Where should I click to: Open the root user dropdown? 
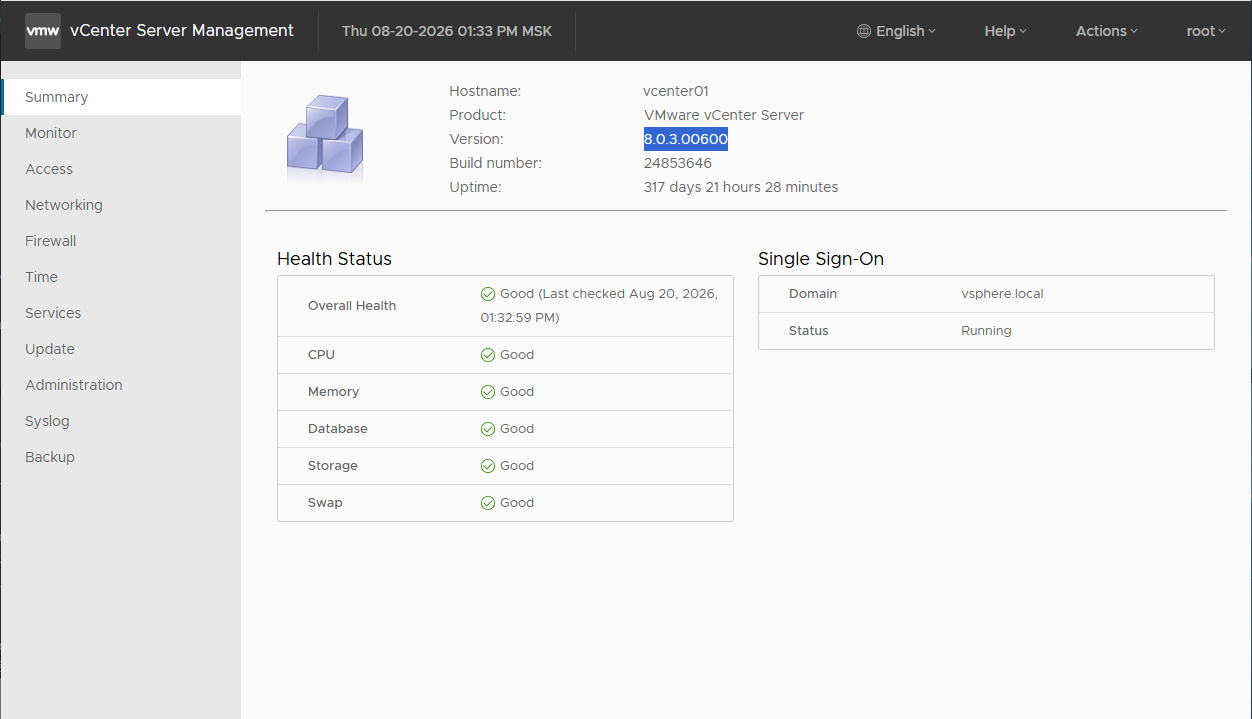[x=1207, y=31]
